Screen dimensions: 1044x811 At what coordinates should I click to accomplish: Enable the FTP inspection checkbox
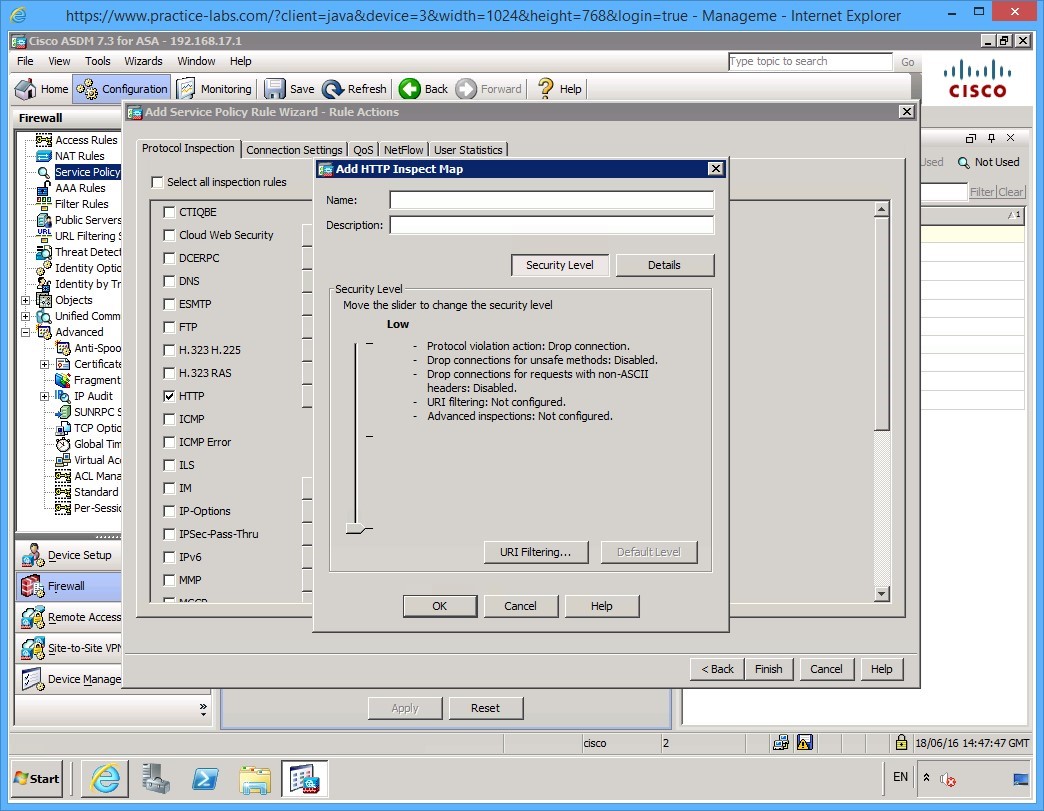[168, 326]
